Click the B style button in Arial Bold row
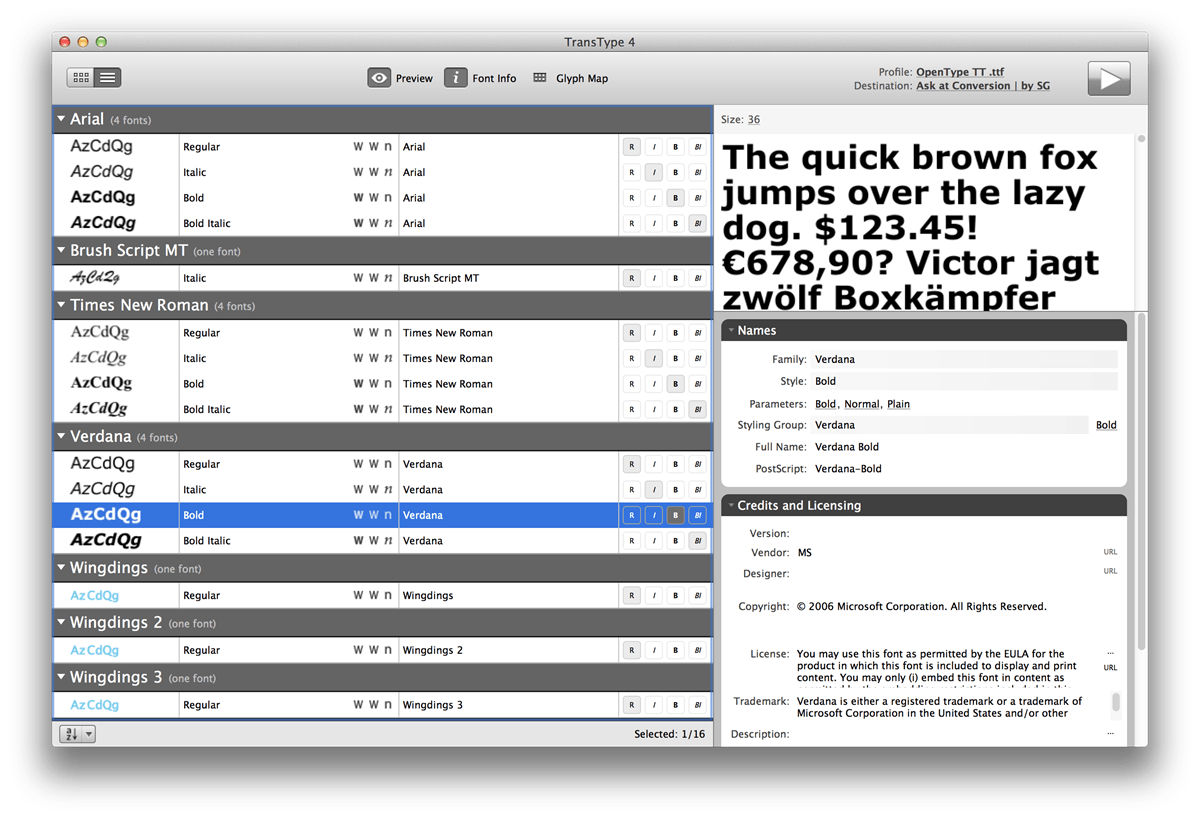Image resolution: width=1200 pixels, height=818 pixels. coord(675,198)
